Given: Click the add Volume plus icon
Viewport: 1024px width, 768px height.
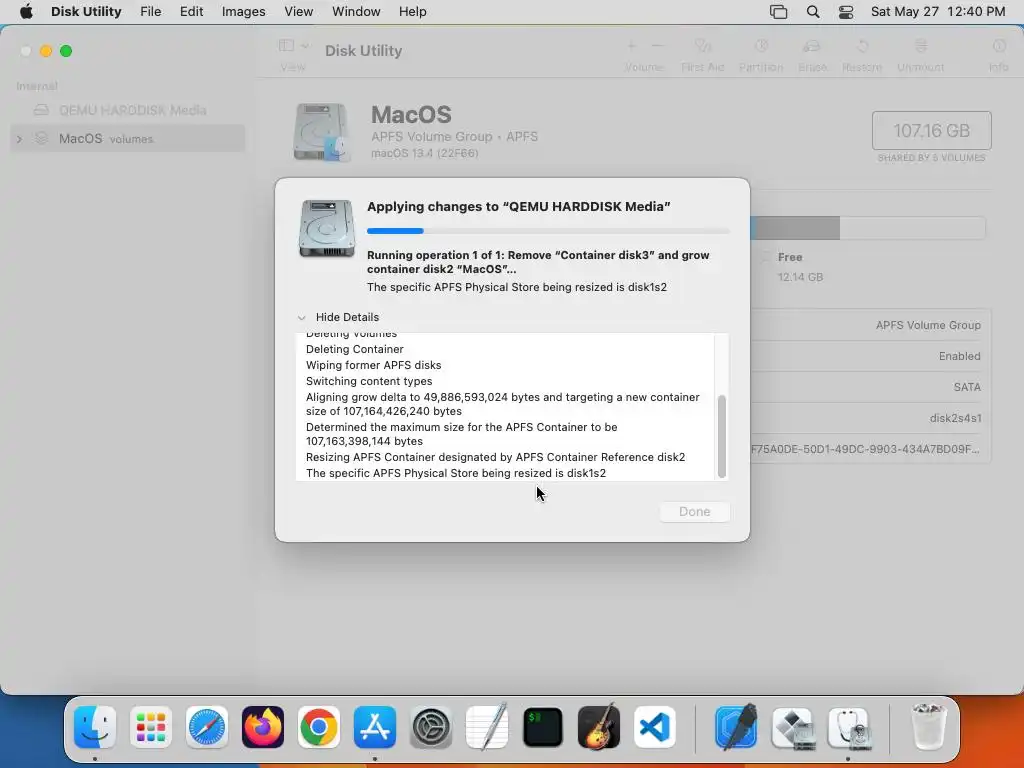Looking at the screenshot, I should pos(632,46).
